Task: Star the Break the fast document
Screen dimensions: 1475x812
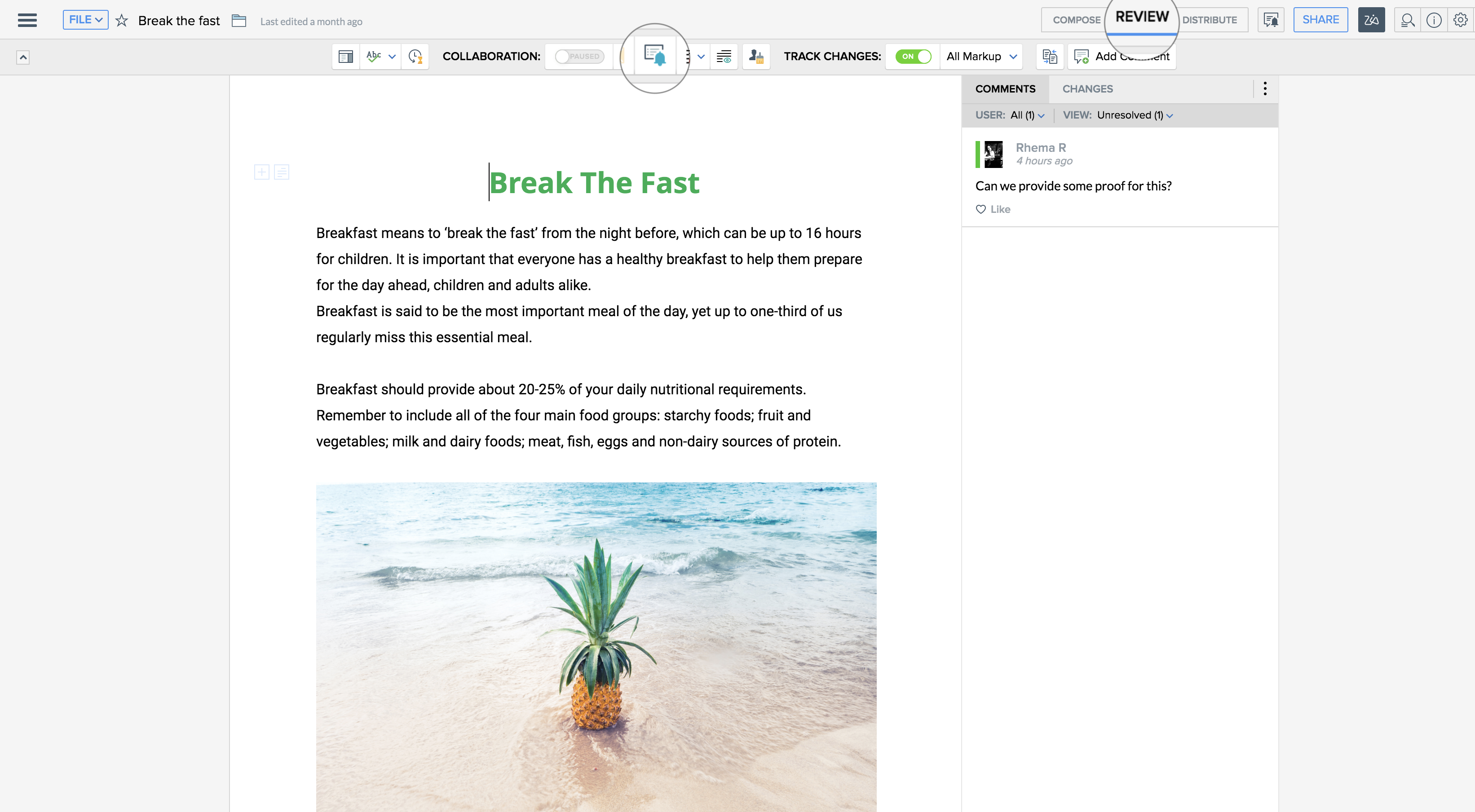Action: coord(121,21)
